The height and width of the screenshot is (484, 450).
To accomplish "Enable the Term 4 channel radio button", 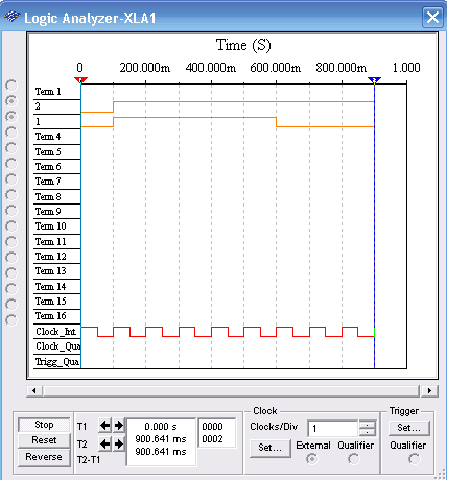I will [11, 132].
